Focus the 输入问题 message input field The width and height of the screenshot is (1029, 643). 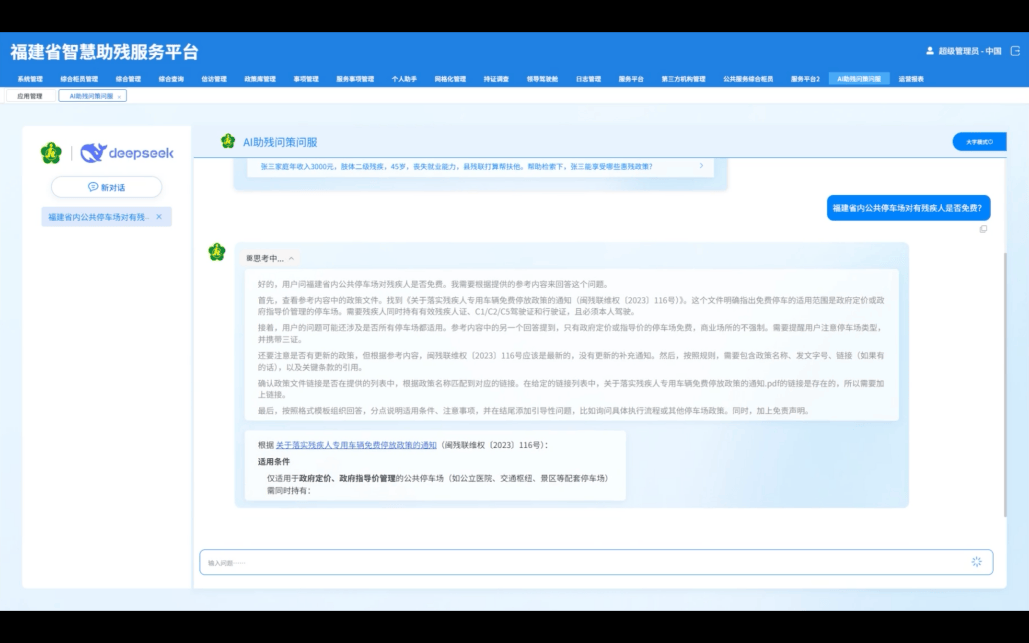(x=580, y=562)
